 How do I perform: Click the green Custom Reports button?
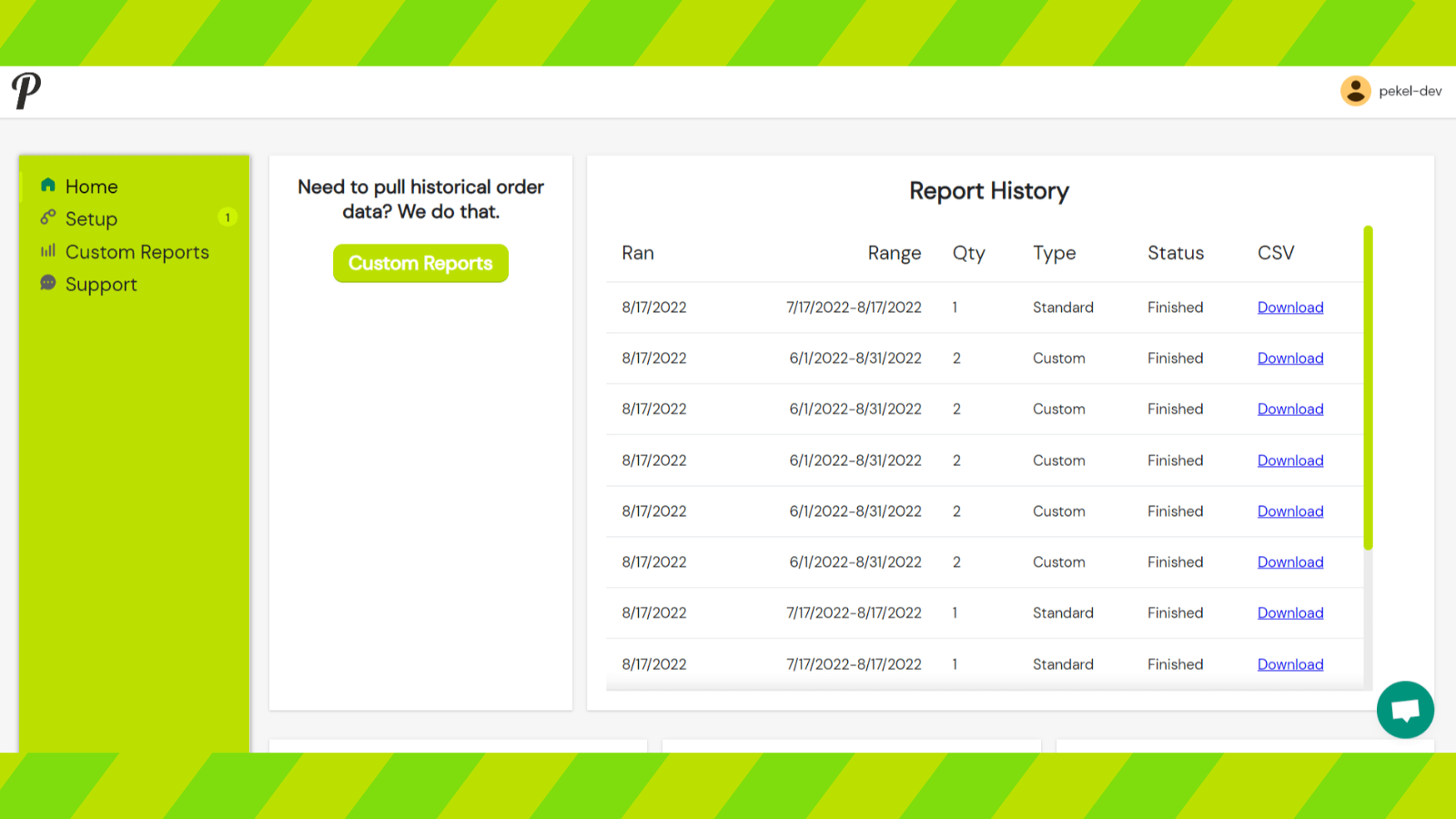pos(420,263)
